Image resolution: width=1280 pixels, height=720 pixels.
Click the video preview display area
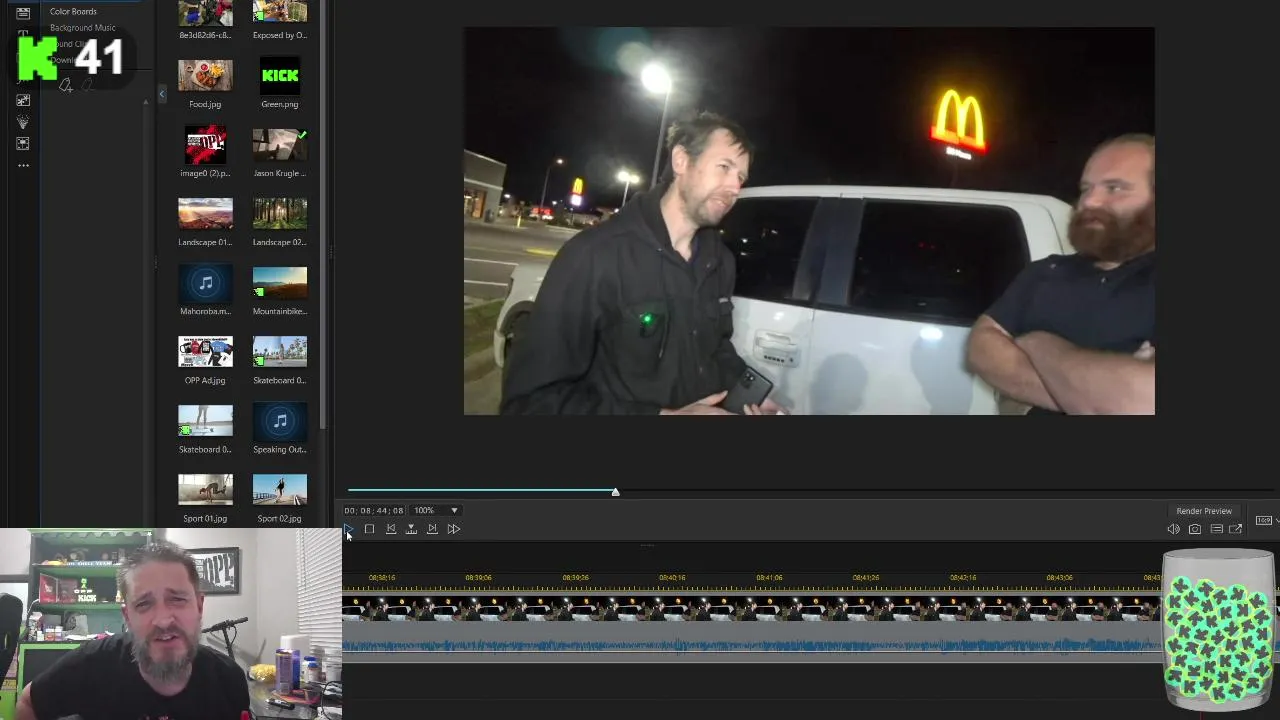[x=809, y=221]
